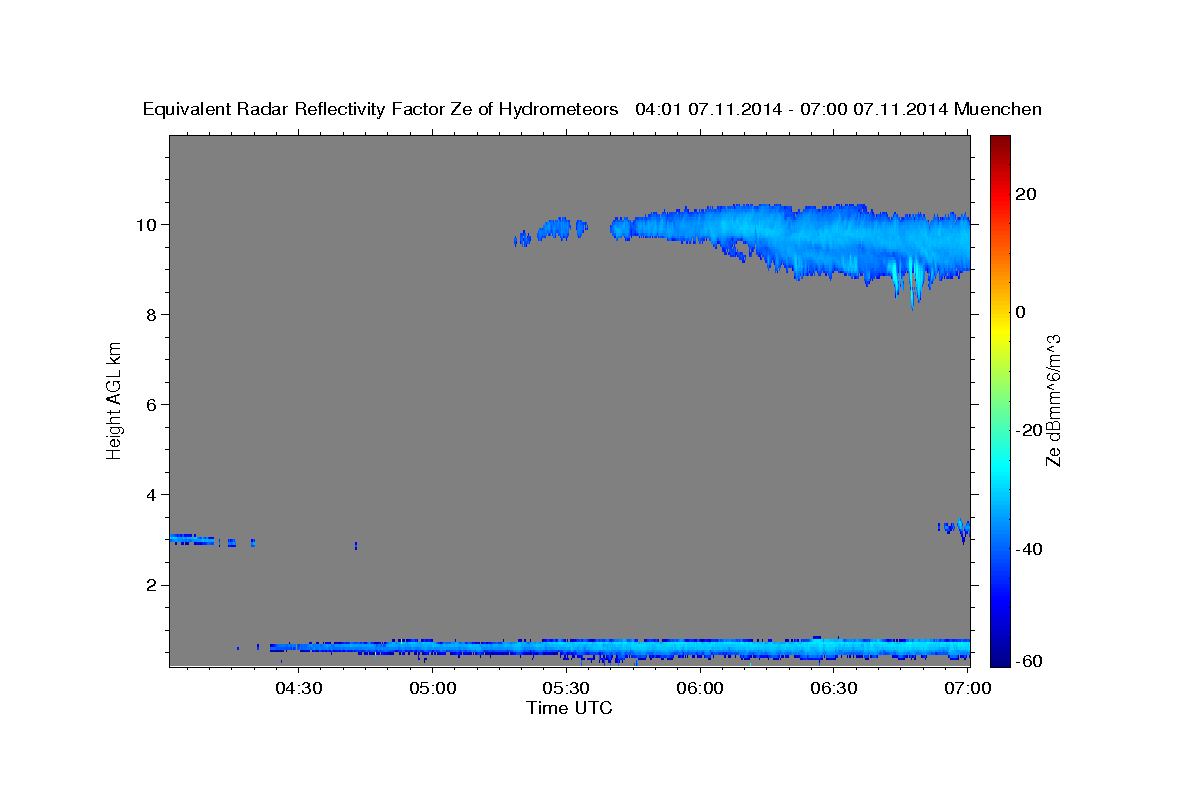Screen dimensions: 1200x800
Task: Click the plot title 'Equivalent Radar Reflectivity Factor Ze of Hydrometeors'
Action: [x=380, y=109]
